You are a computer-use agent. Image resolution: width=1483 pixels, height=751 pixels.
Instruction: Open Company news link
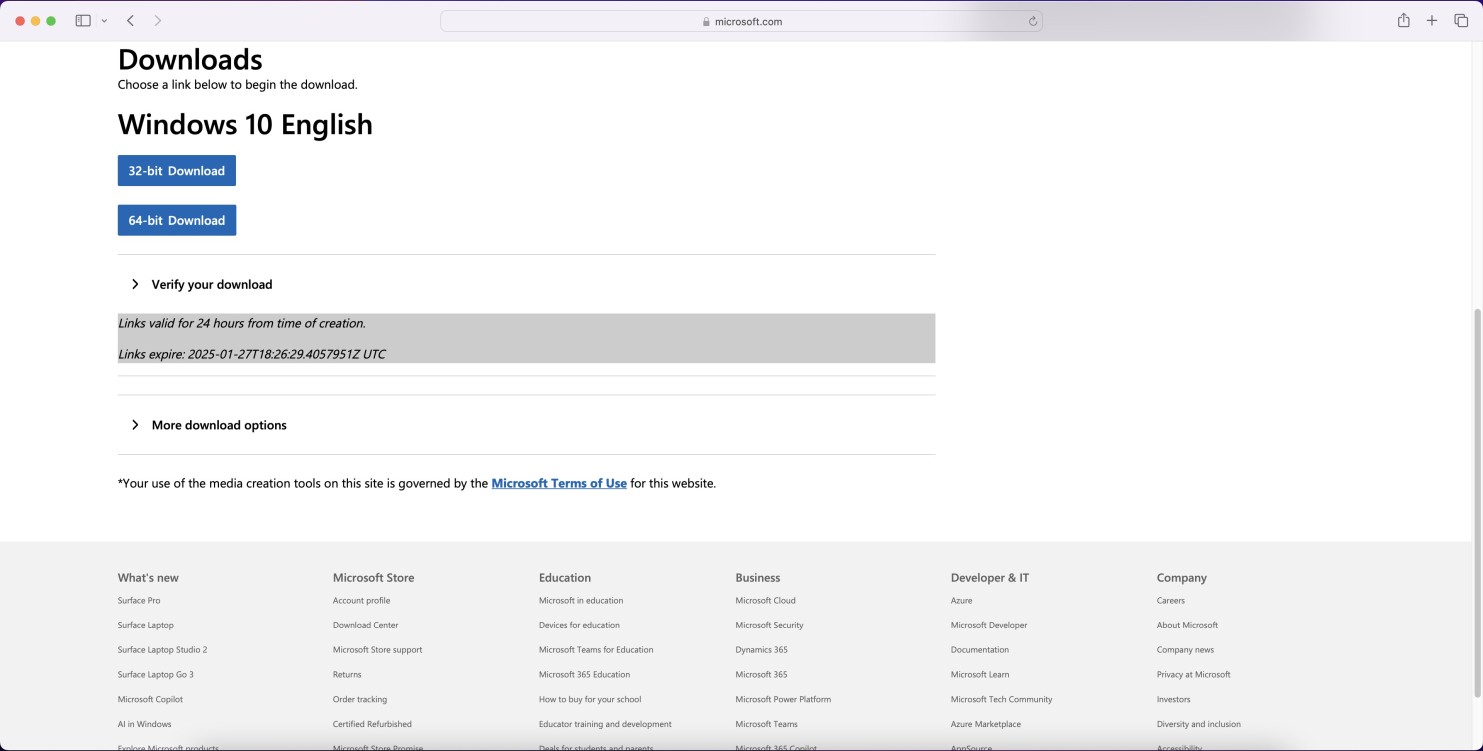[x=1186, y=650]
